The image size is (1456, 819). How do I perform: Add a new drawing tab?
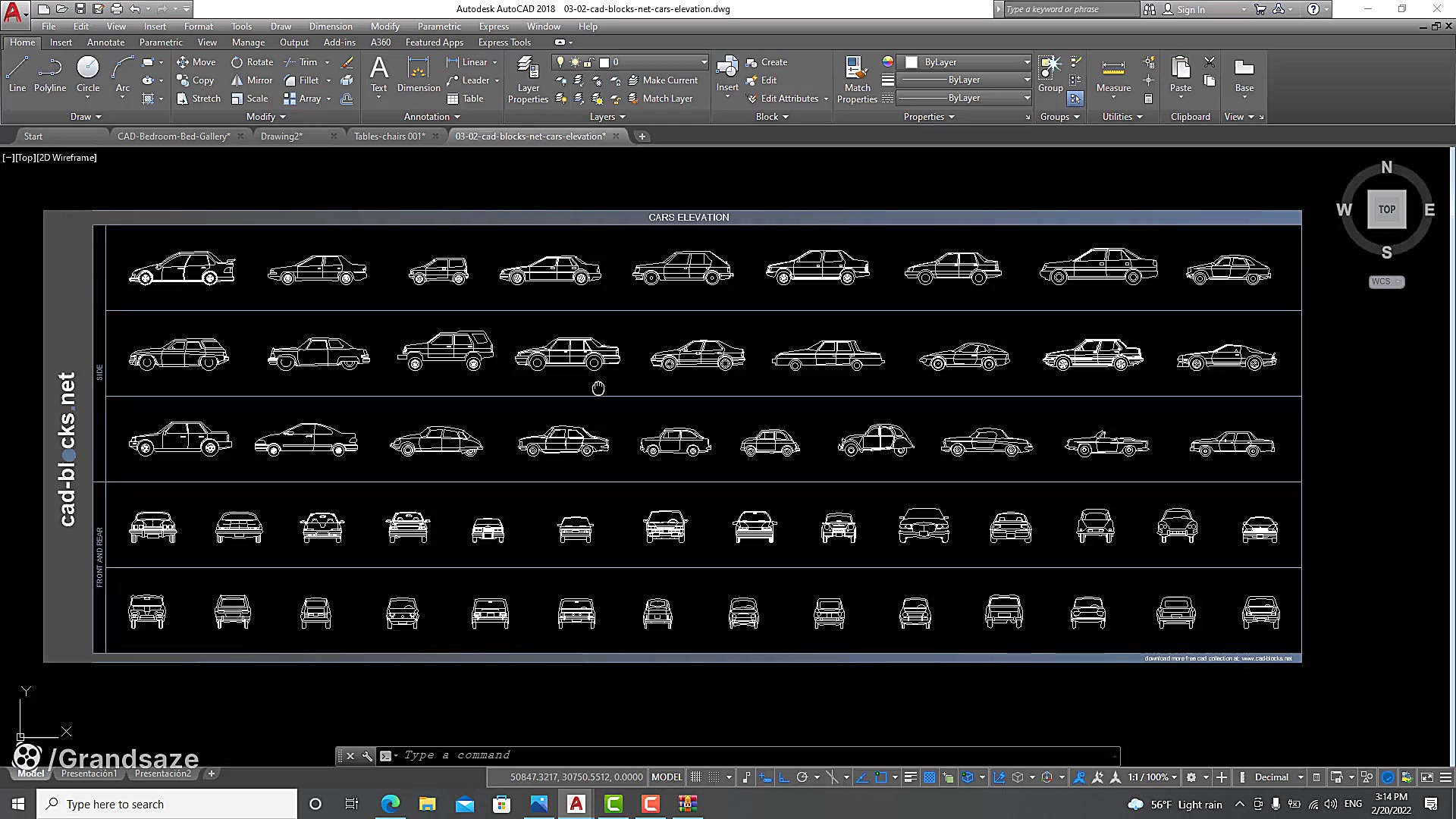(642, 136)
